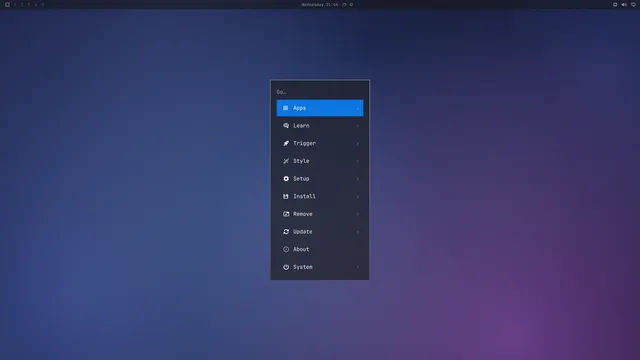Click the brush icon beside Style
Viewport: 640px width, 360px height.
[286, 161]
